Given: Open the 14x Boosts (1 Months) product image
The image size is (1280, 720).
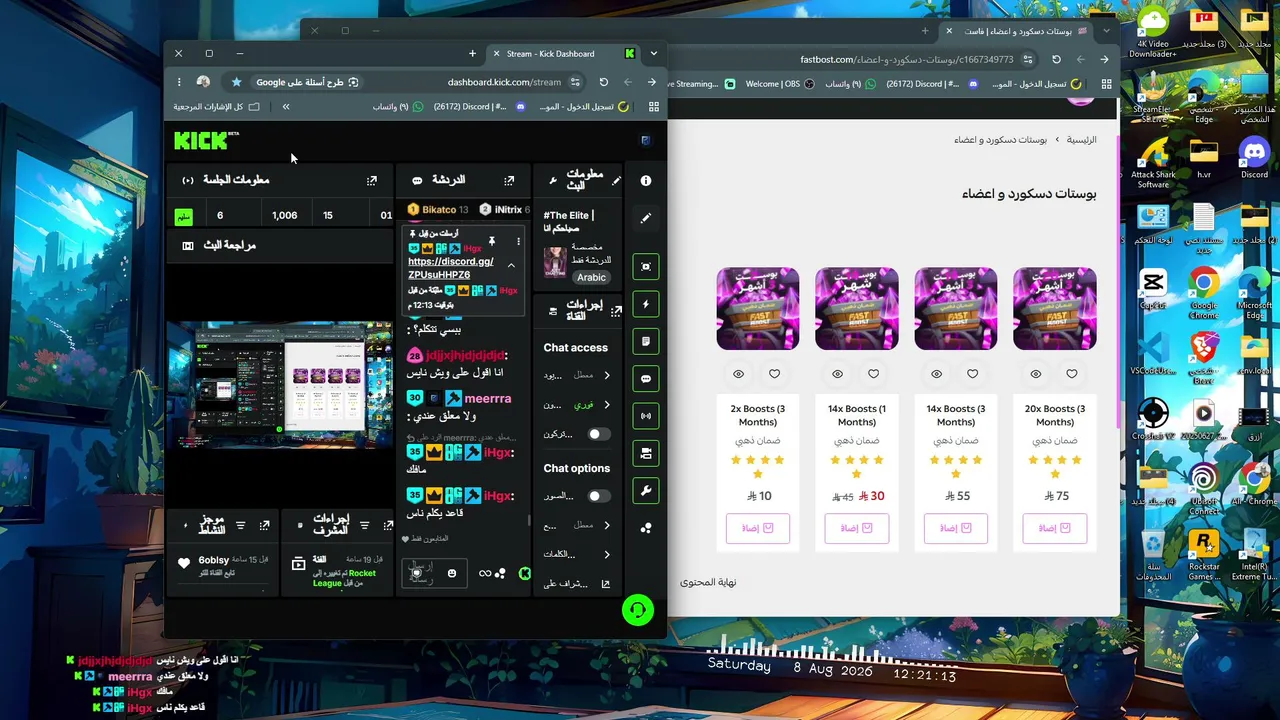Looking at the screenshot, I should coord(856,309).
